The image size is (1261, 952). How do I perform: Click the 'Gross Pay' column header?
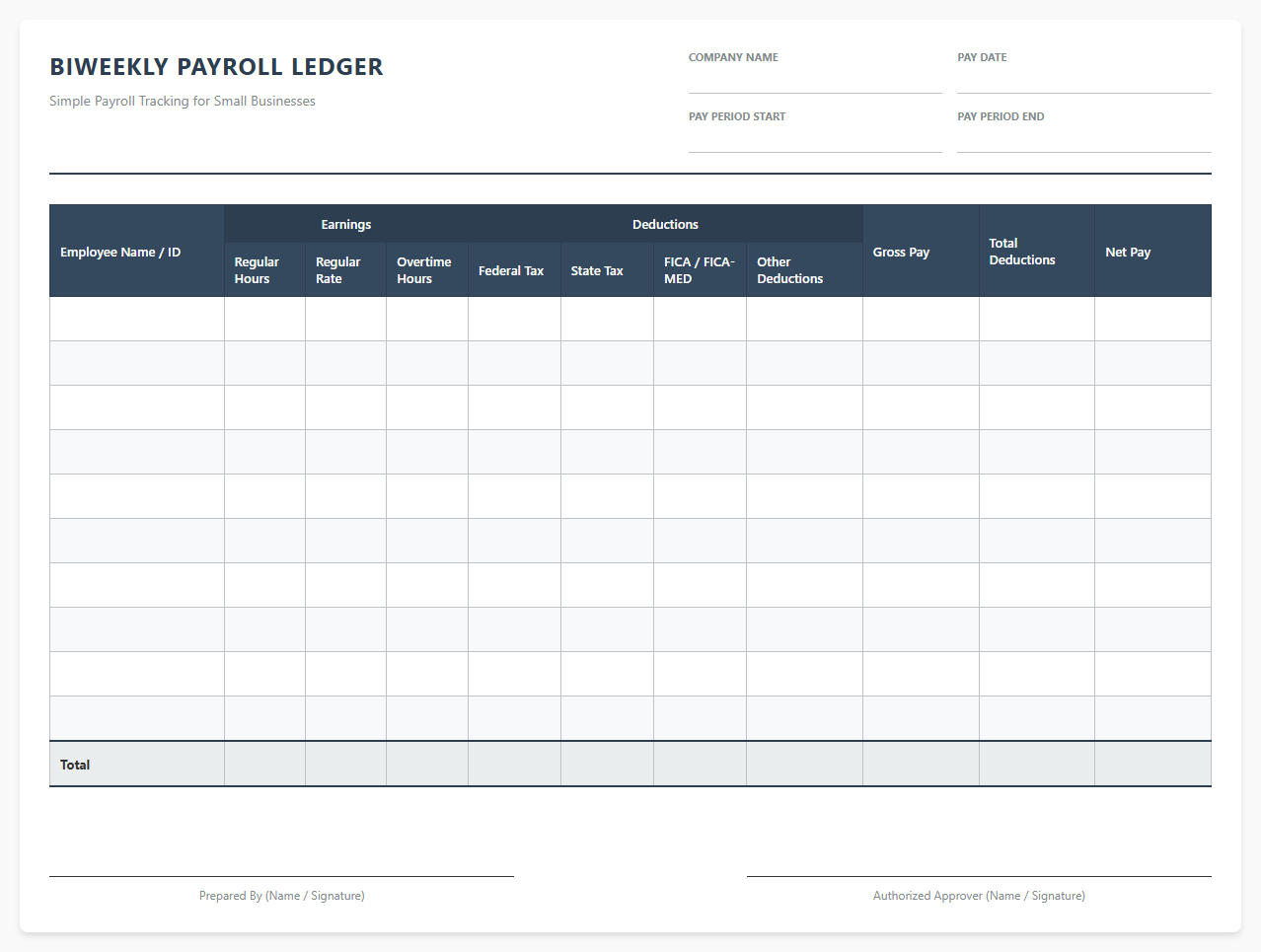pyautogui.click(x=921, y=252)
